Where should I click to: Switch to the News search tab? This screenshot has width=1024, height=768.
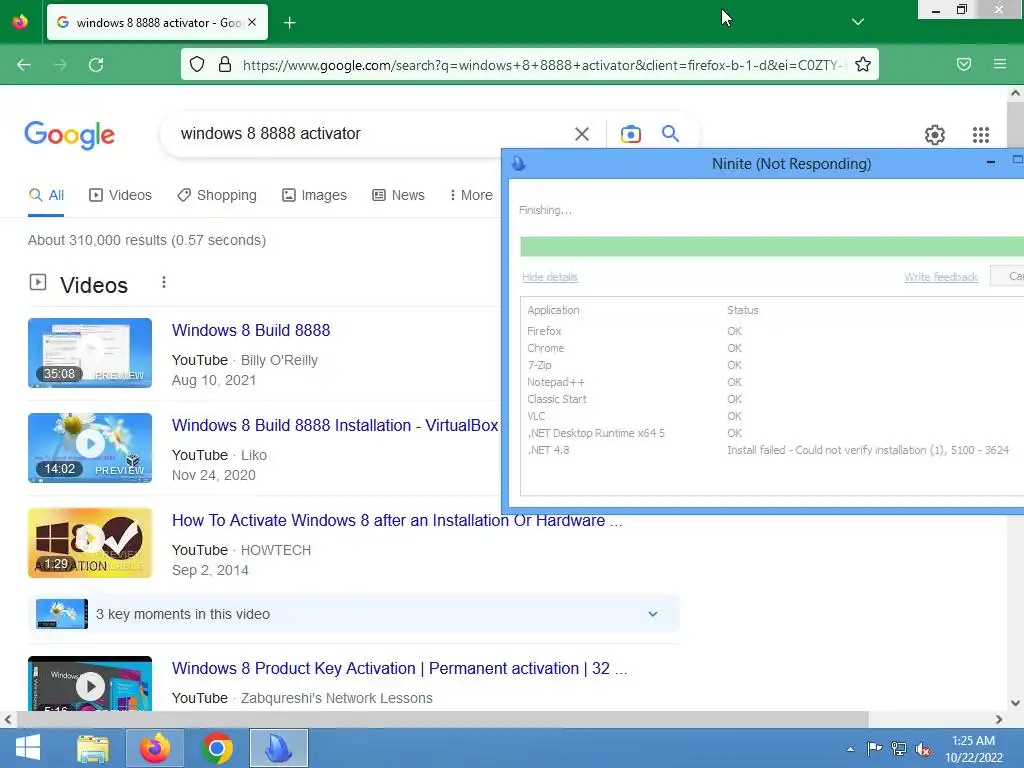(x=398, y=195)
